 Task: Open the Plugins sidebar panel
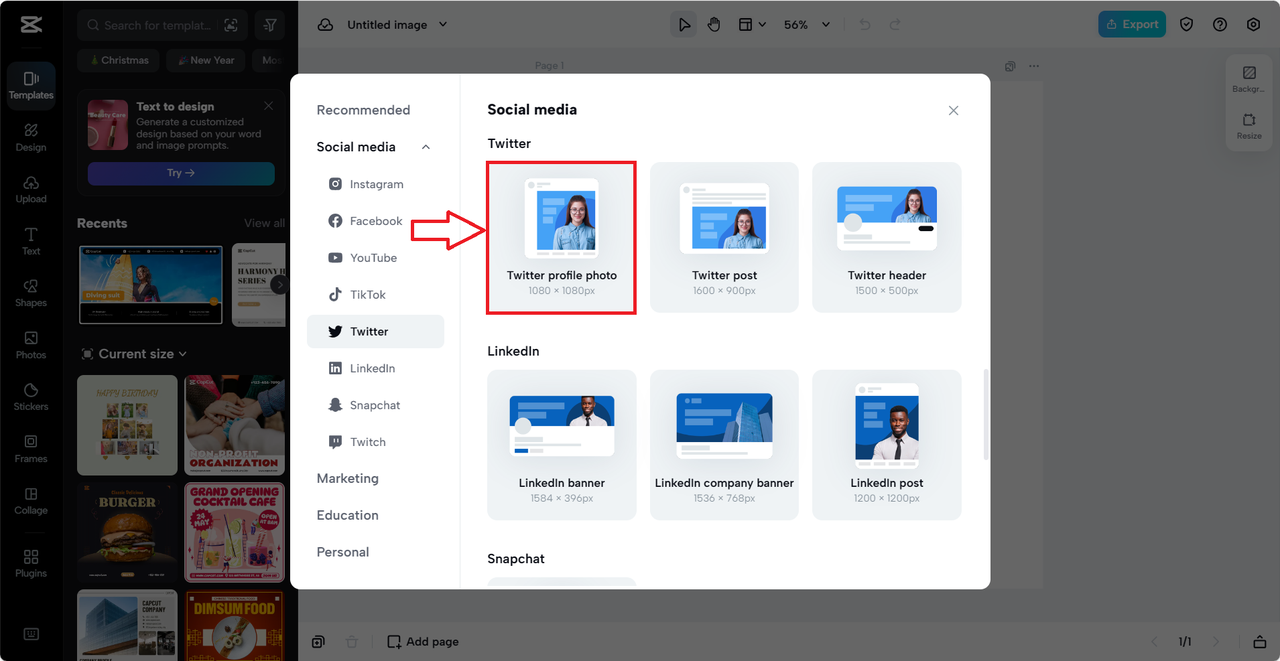click(x=31, y=563)
